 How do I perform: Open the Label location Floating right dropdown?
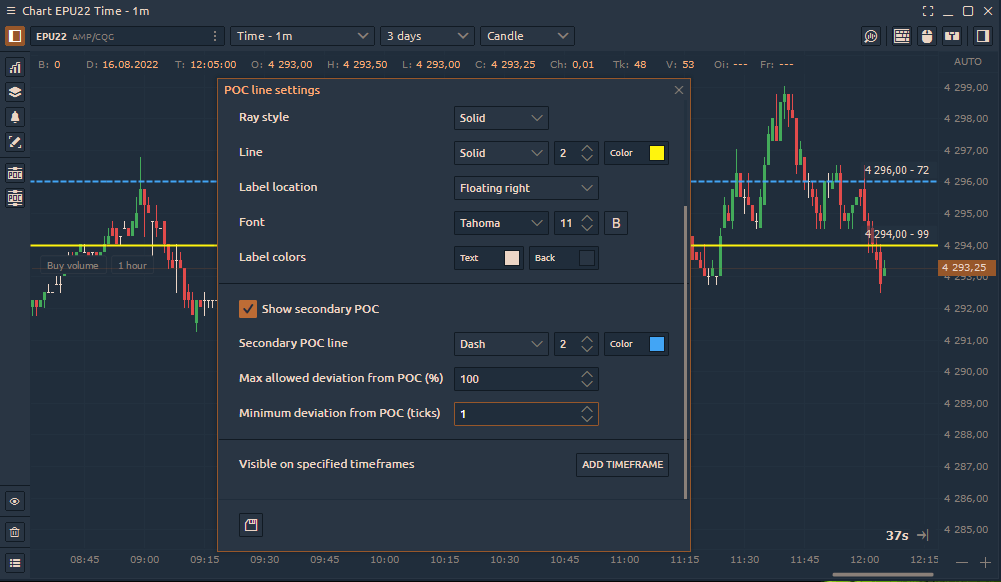click(526, 188)
